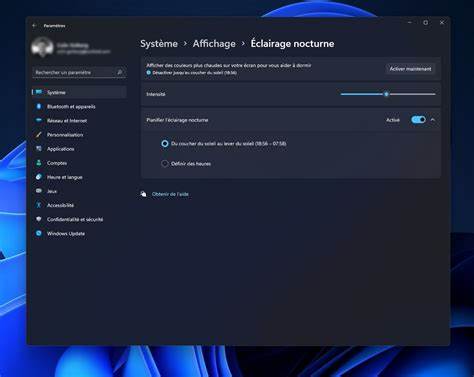The image size is (474, 377).
Task: Click the user account name text
Action: tap(73, 45)
